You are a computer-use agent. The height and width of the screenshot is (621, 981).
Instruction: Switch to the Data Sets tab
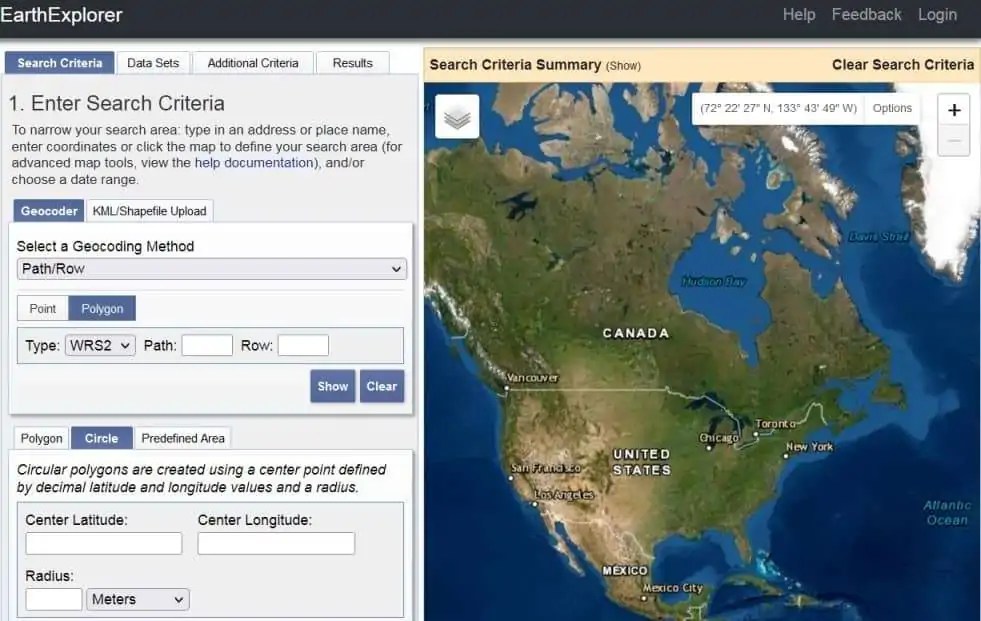tap(153, 62)
